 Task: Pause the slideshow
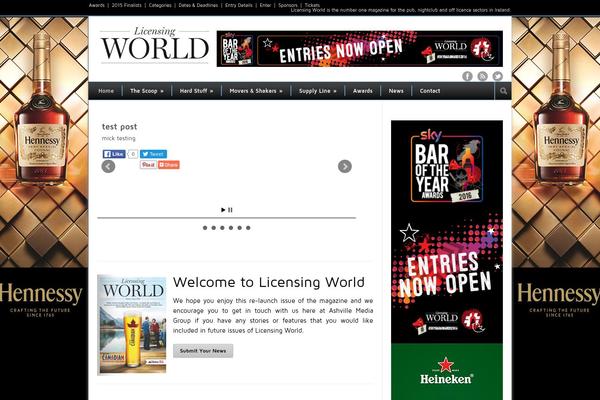230,210
